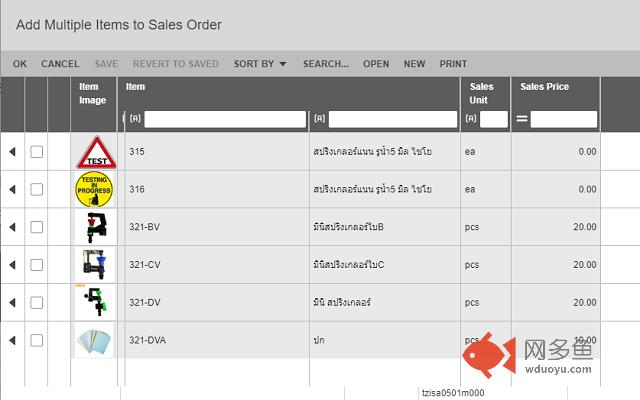Select Print from the toolbar
640x400 pixels.
point(453,64)
